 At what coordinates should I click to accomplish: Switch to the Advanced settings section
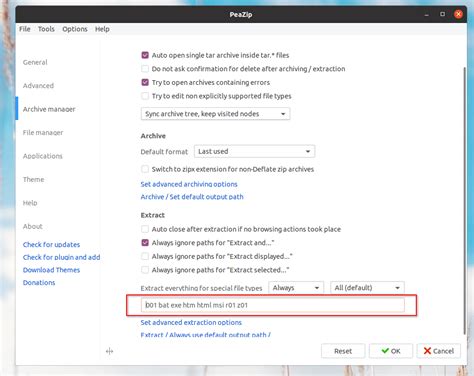[x=38, y=86]
